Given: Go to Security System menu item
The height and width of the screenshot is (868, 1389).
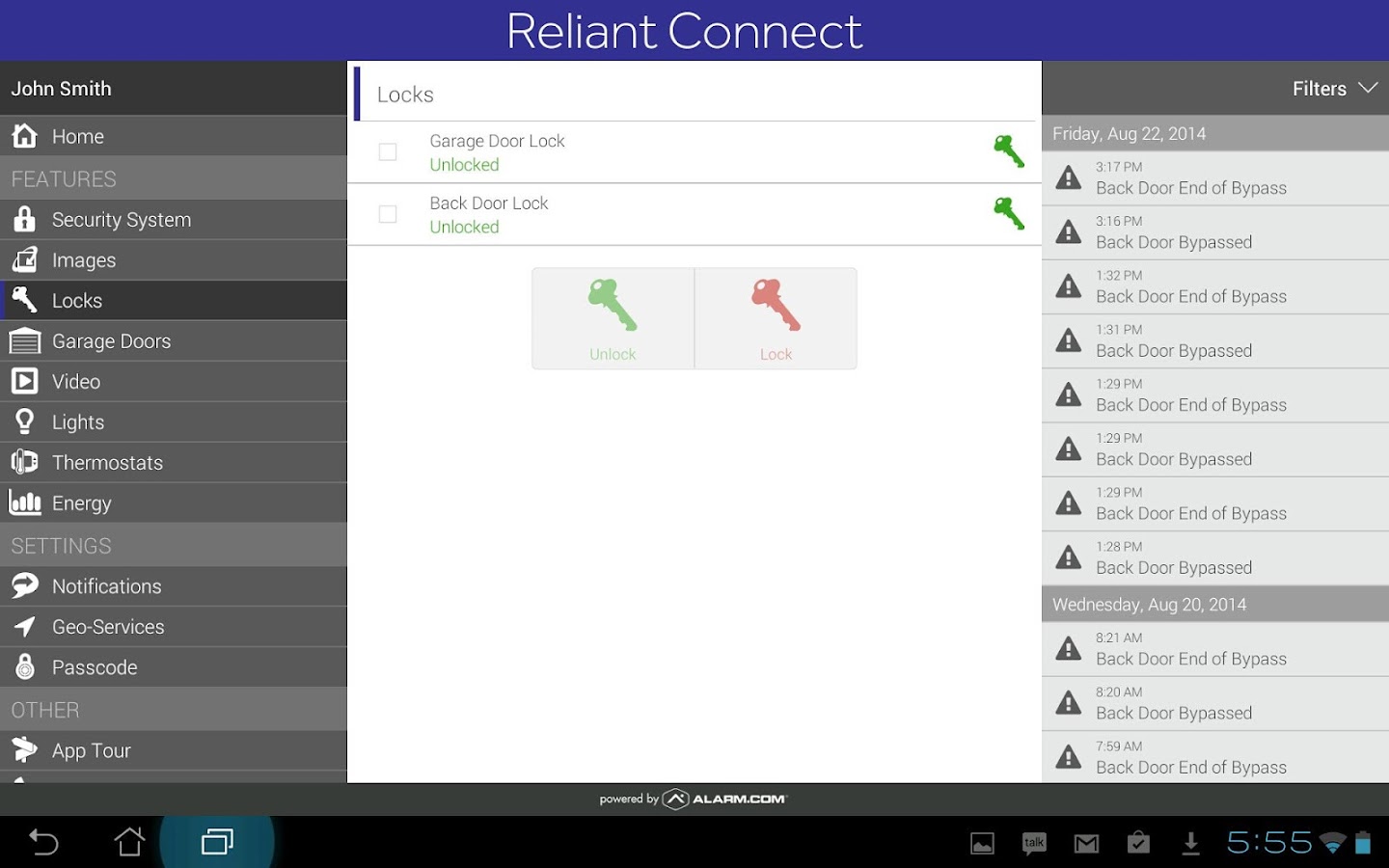Looking at the screenshot, I should pyautogui.click(x=174, y=219).
